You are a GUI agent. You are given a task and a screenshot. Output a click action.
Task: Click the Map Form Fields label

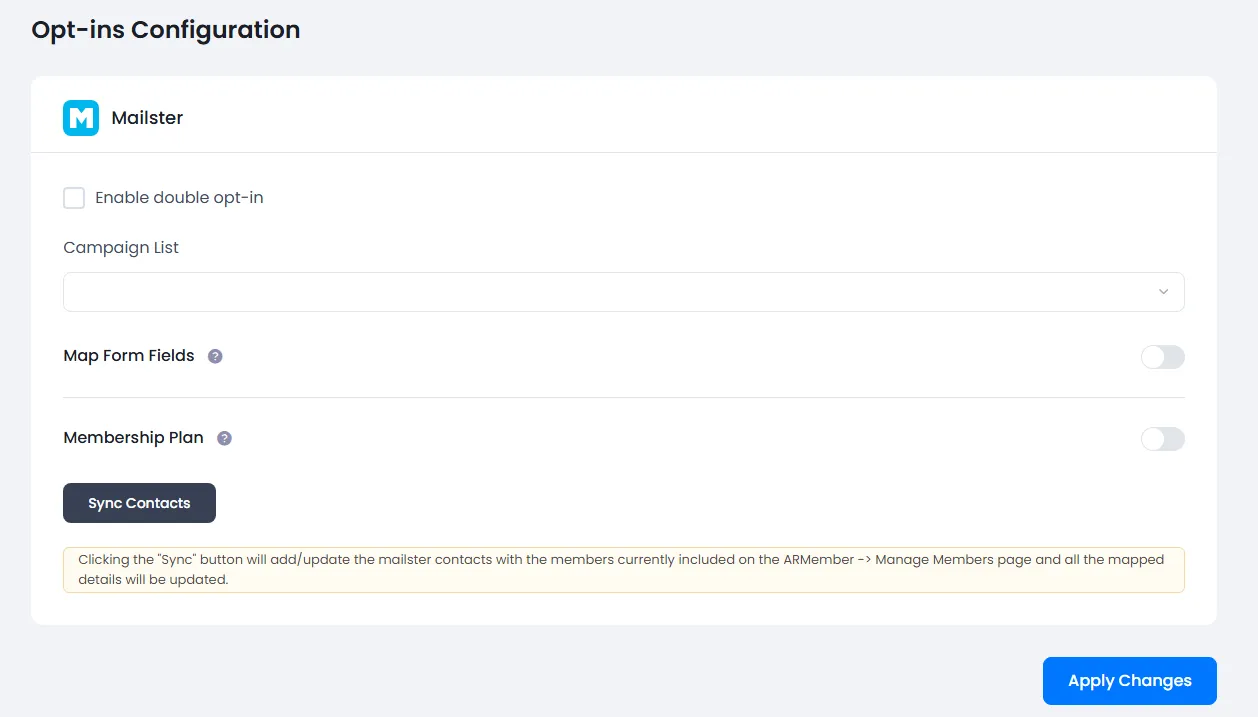coord(129,356)
